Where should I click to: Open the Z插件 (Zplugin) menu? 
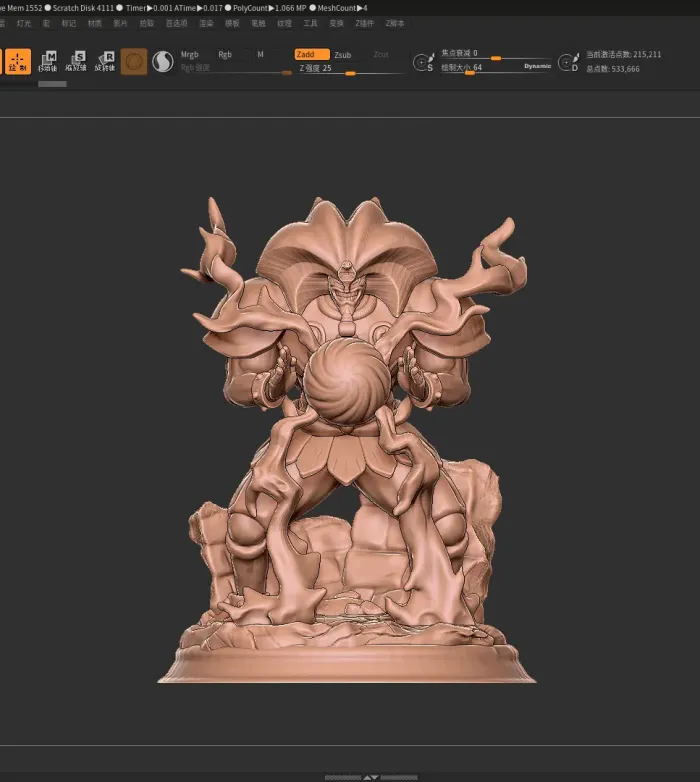click(x=364, y=23)
